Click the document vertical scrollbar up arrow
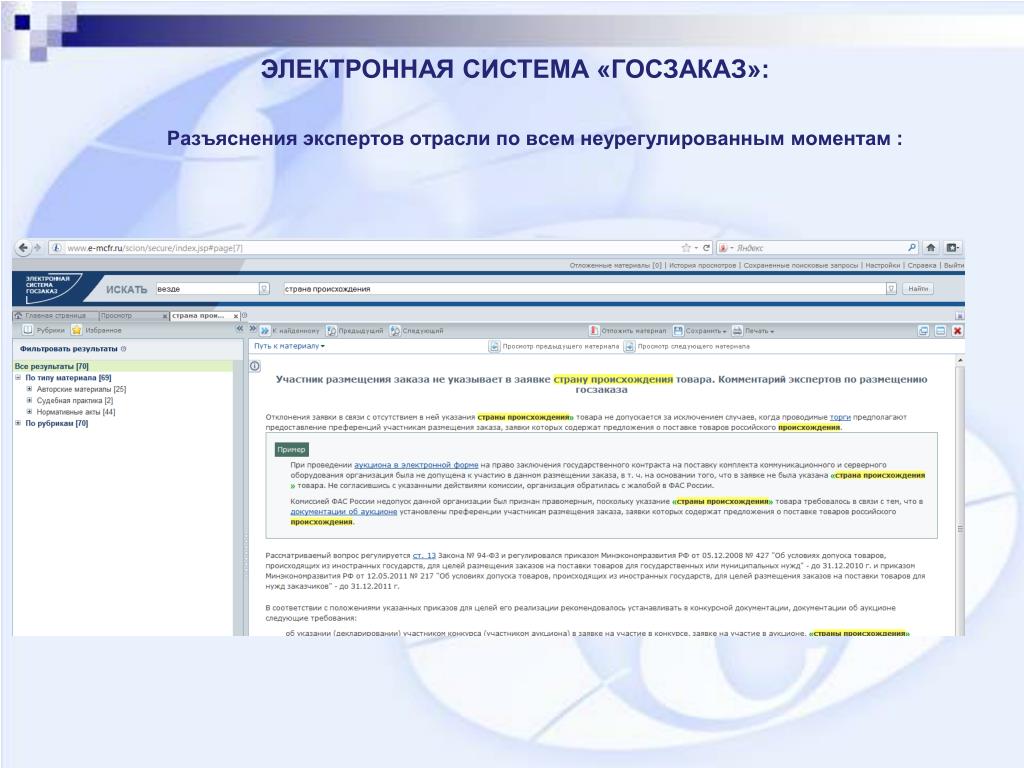Viewport: 1024px width, 768px height. tap(959, 360)
